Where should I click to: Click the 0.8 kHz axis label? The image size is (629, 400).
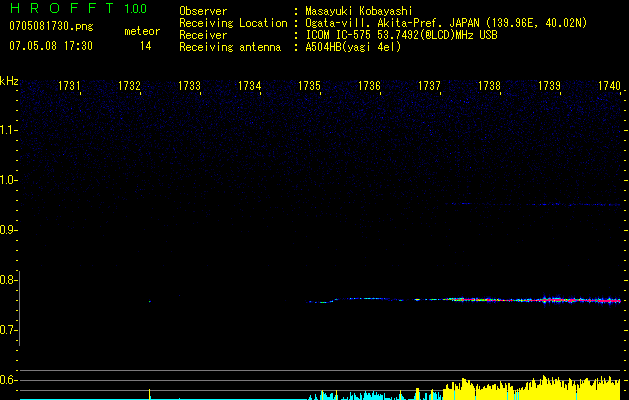point(7,280)
